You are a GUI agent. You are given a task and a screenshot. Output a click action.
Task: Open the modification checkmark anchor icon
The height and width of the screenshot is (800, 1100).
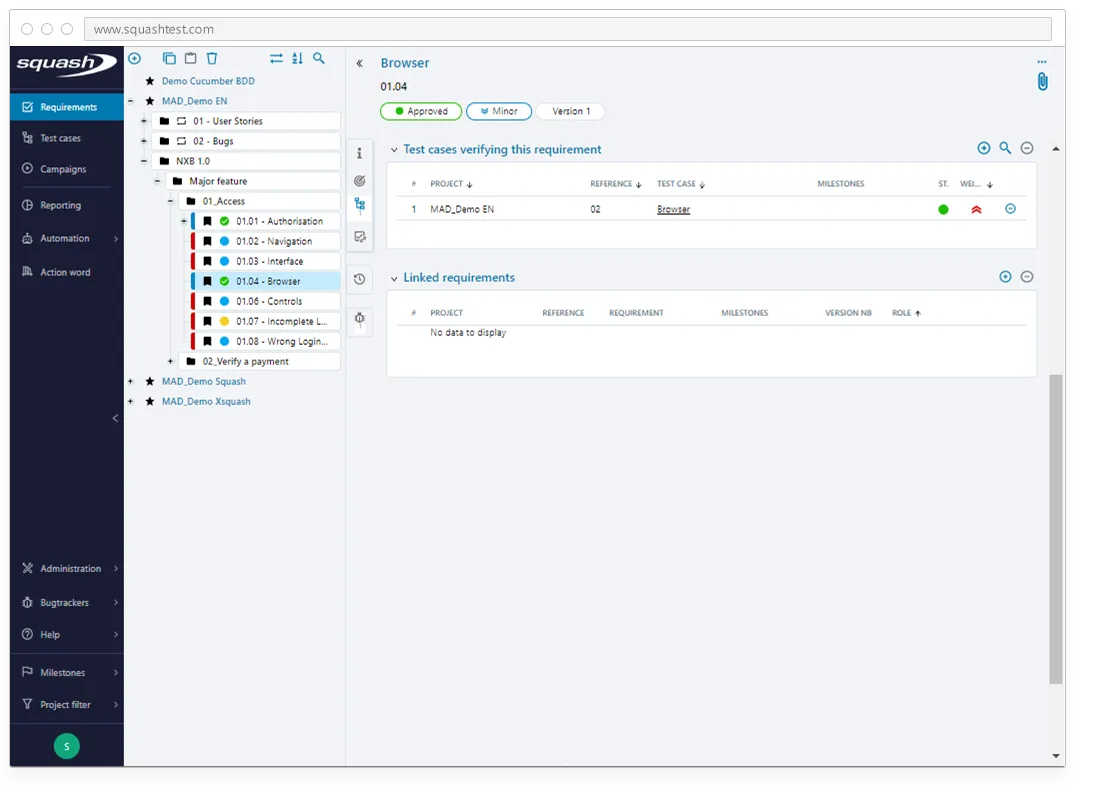(359, 236)
